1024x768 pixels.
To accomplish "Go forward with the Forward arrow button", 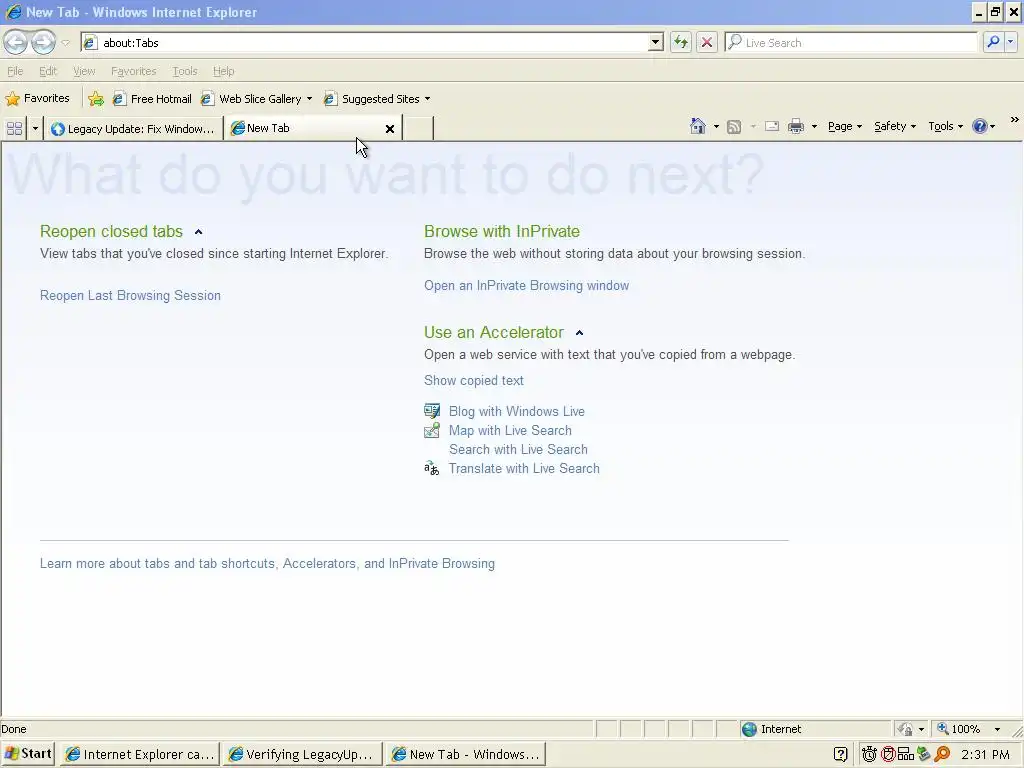I will click(43, 42).
